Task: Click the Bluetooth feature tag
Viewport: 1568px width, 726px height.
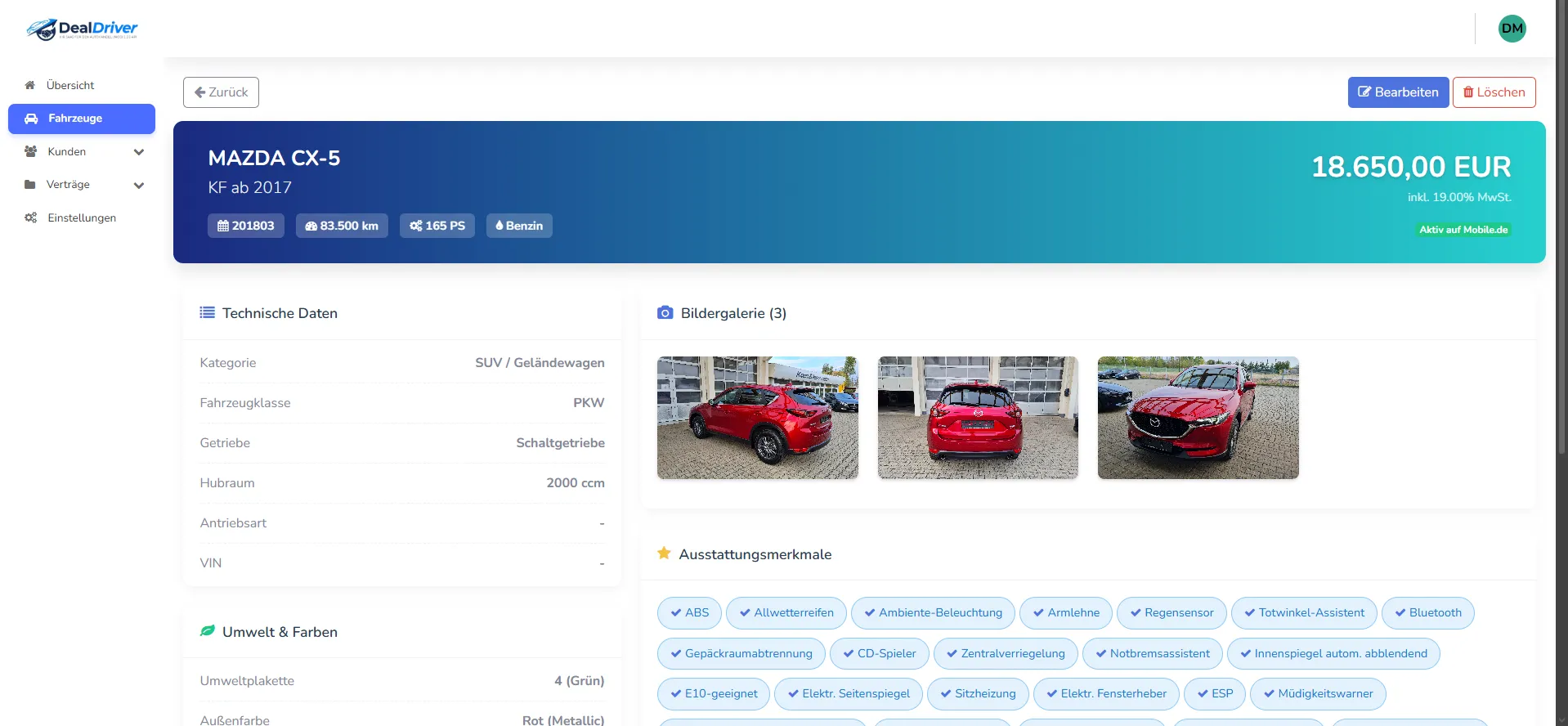Action: click(x=1428, y=613)
